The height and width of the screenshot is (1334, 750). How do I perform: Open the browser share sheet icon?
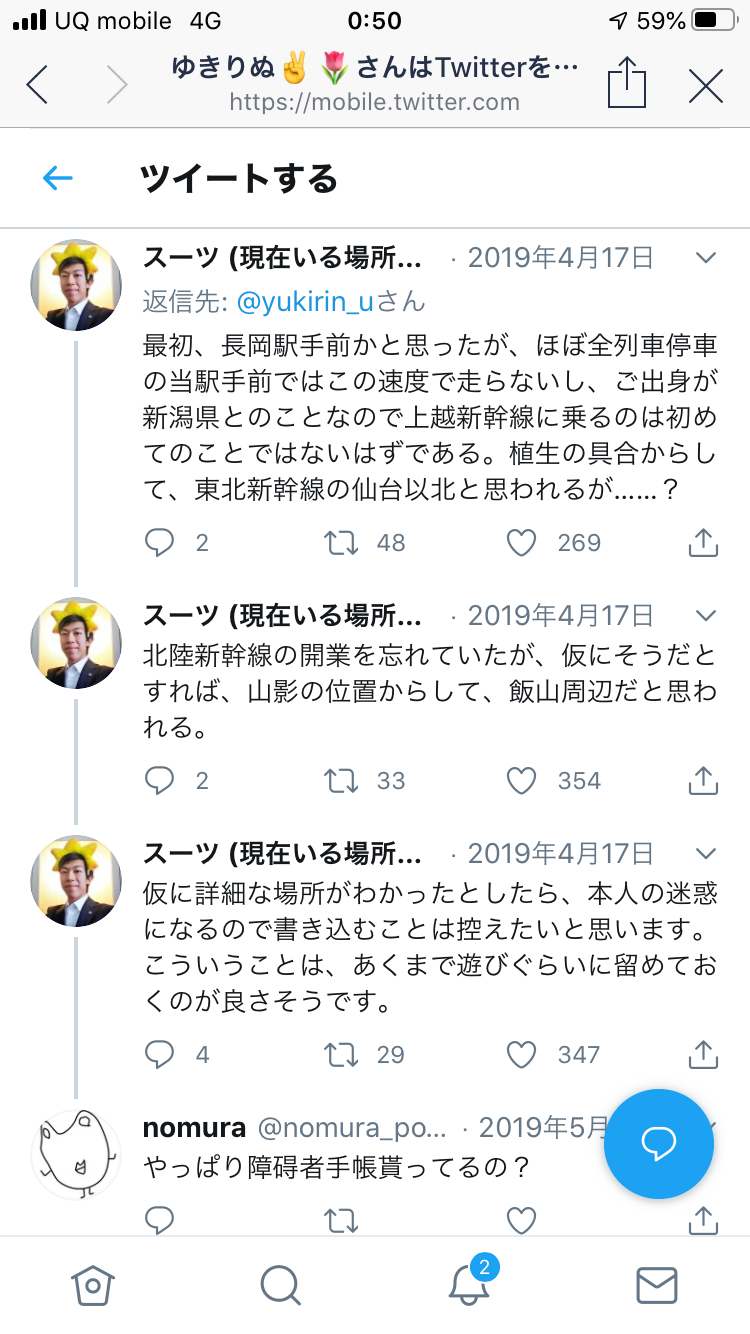627,84
